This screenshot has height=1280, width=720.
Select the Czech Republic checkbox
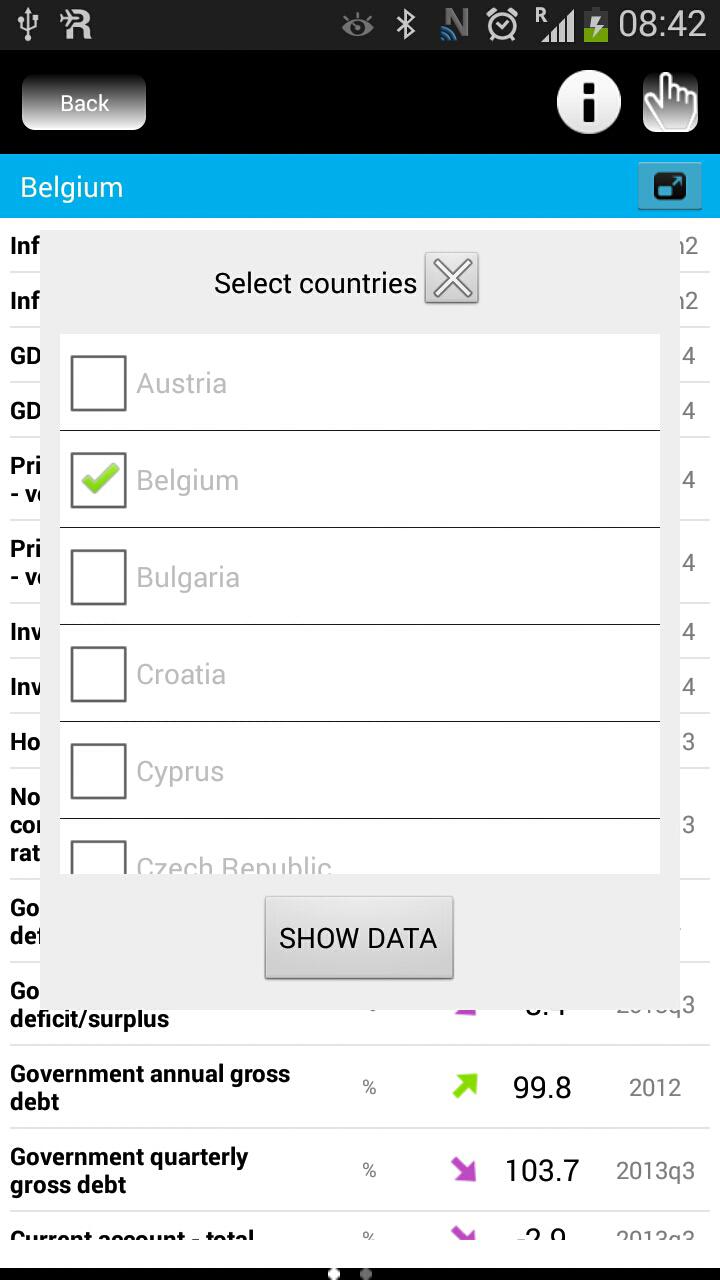[98, 858]
